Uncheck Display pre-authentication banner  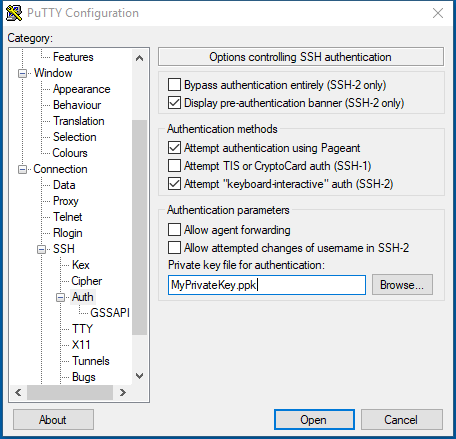coord(174,103)
